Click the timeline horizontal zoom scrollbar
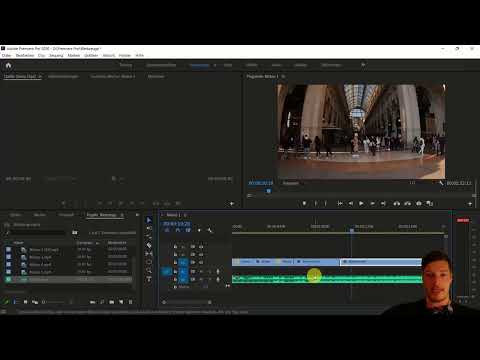This screenshot has height=360, width=480. pyautogui.click(x=187, y=302)
